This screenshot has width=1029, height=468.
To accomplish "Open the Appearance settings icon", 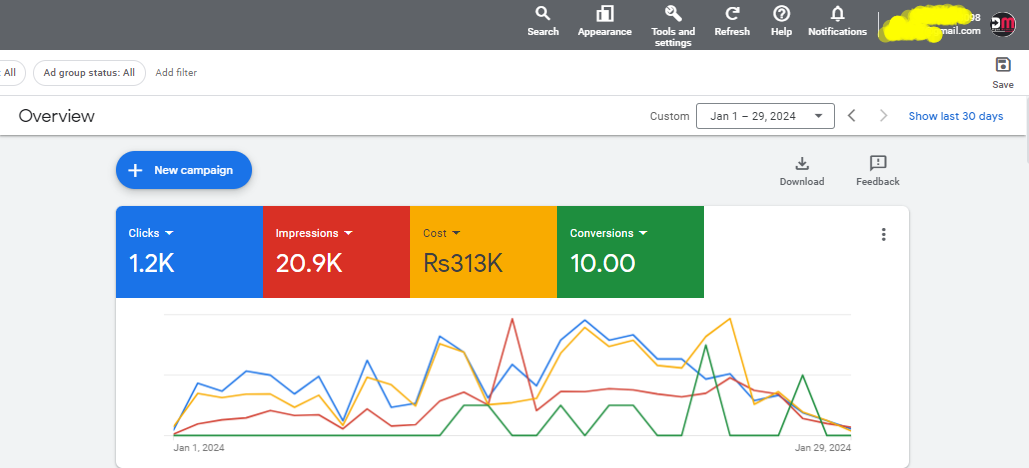I will 604,22.
